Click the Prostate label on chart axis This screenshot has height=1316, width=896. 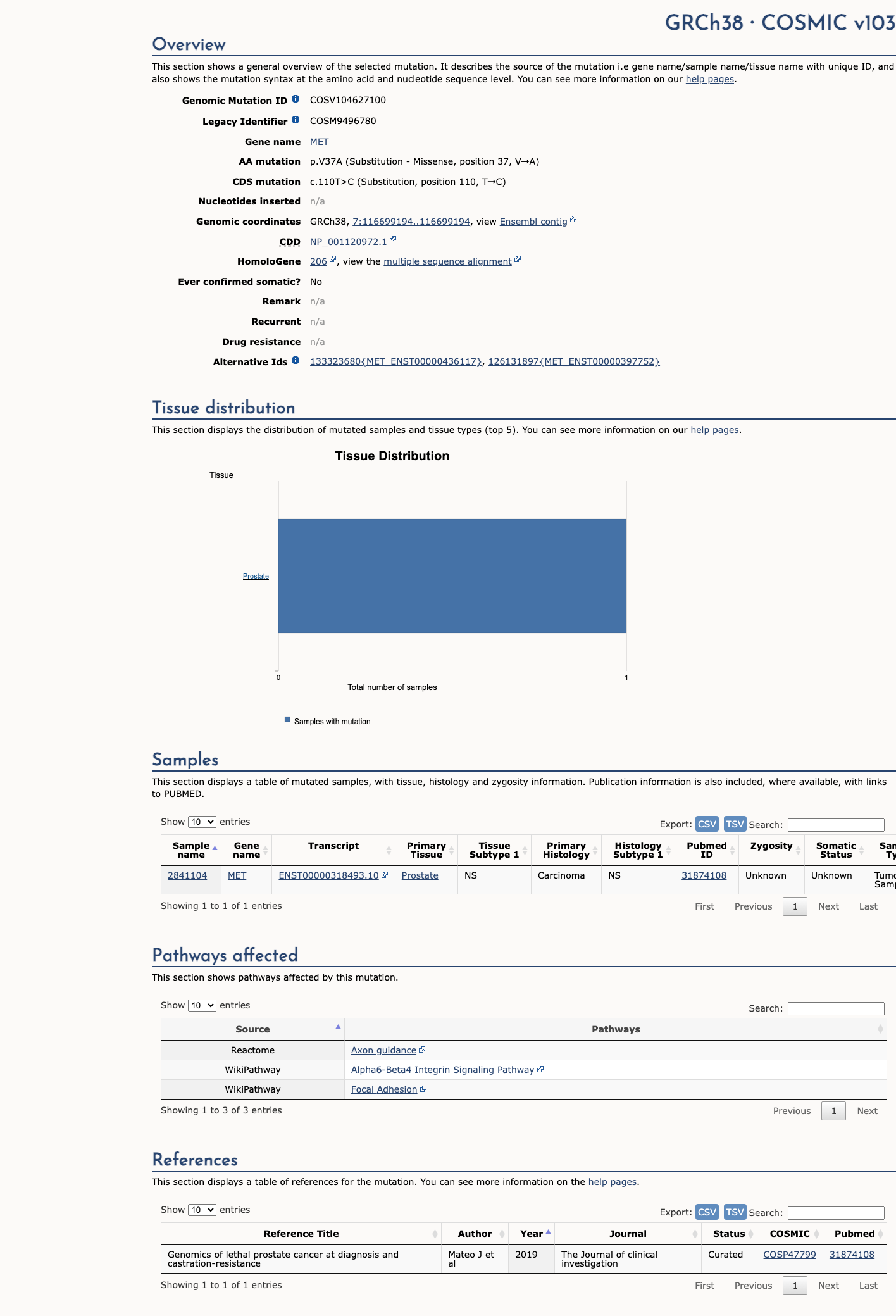coord(256,576)
